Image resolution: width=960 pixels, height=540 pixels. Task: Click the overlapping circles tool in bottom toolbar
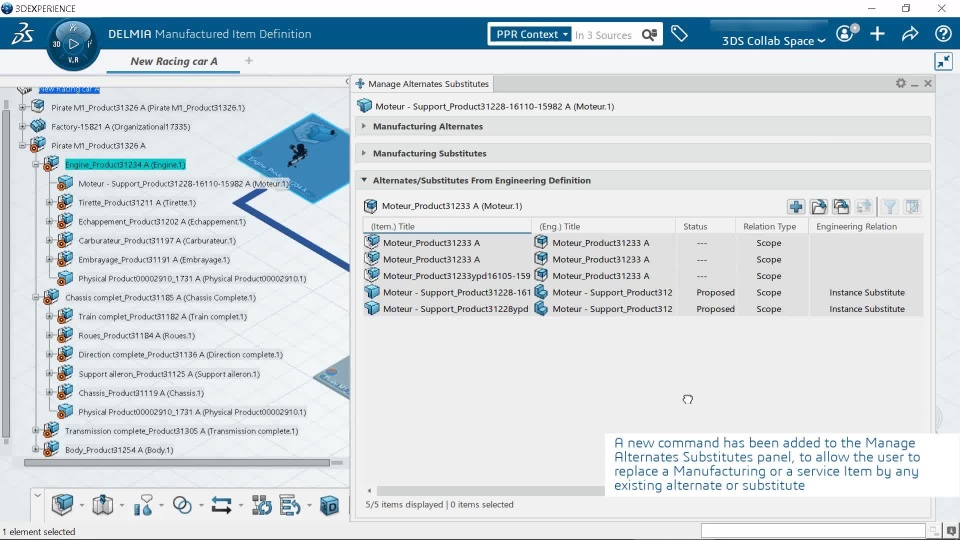[182, 505]
